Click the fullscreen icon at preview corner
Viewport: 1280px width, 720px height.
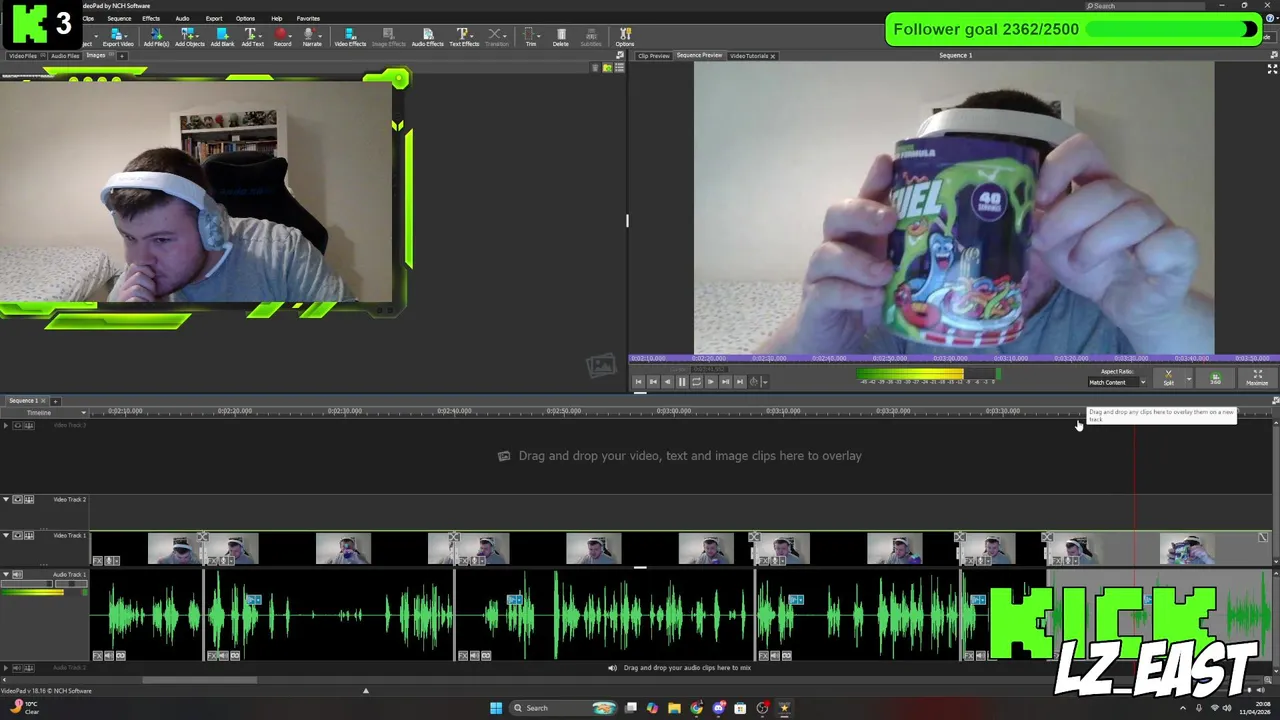coord(1272,69)
